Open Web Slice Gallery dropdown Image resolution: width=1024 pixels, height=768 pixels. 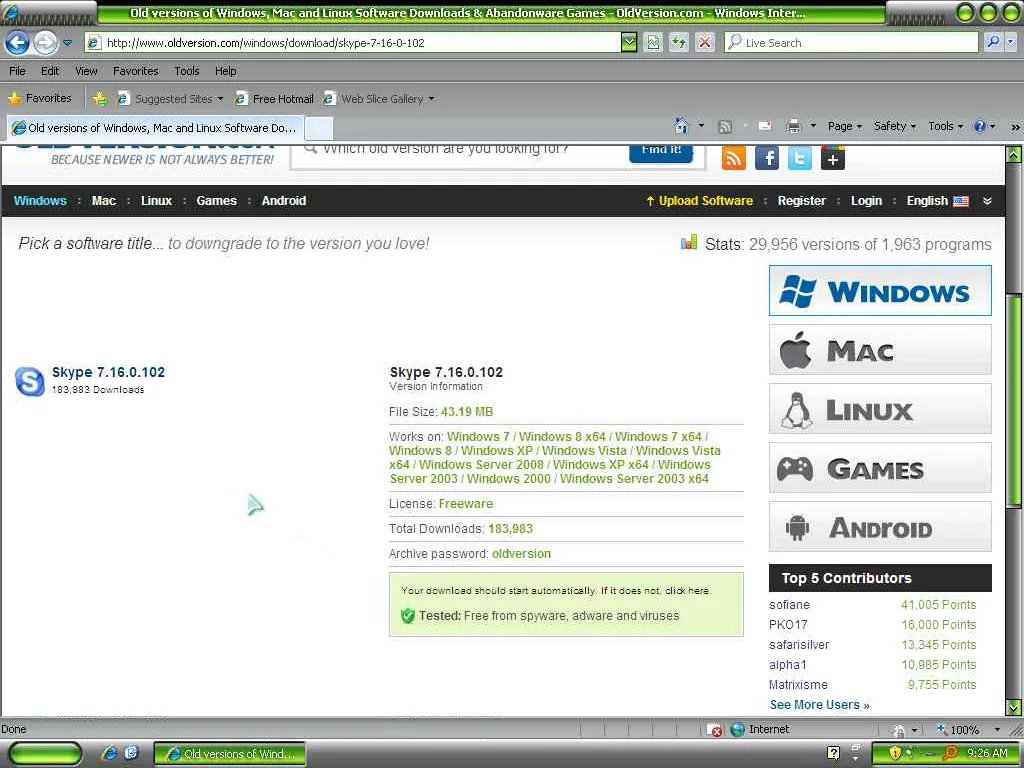click(379, 99)
